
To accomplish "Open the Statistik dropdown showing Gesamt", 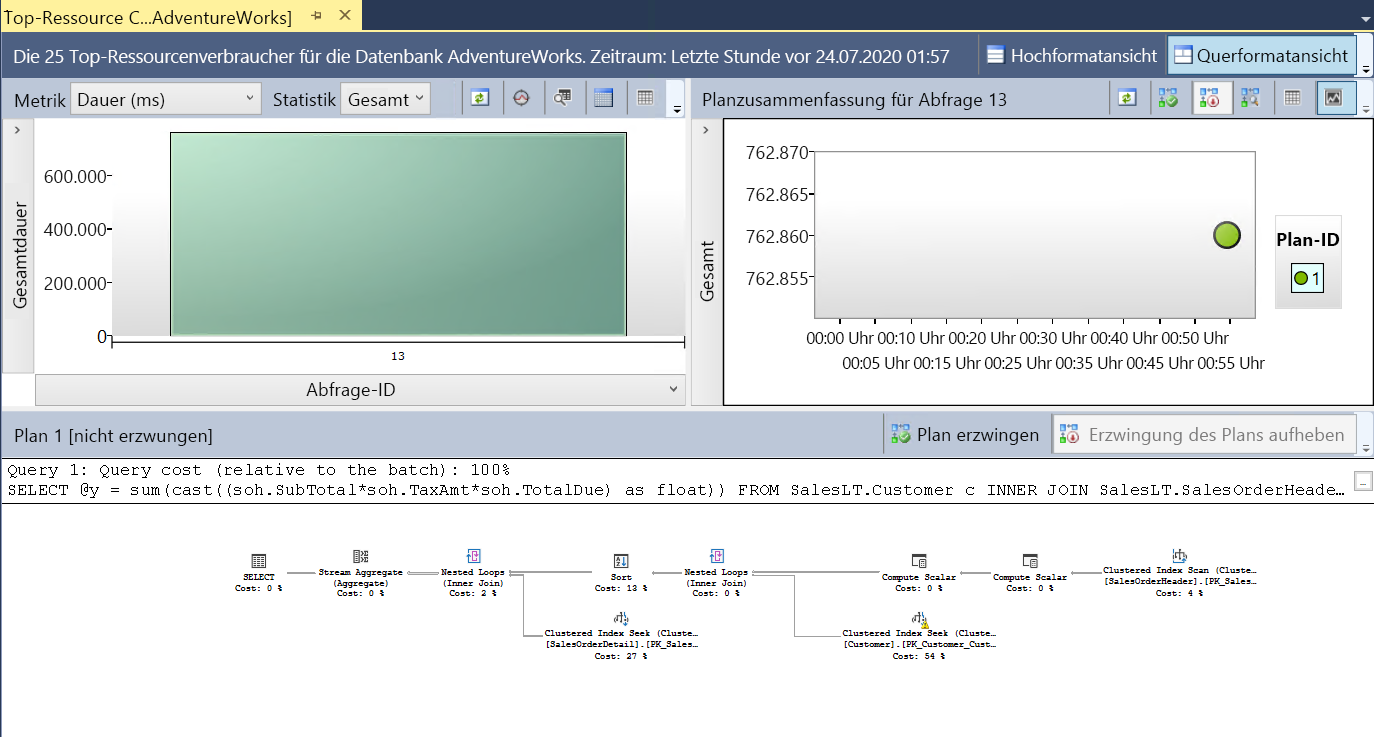I will (x=386, y=99).
